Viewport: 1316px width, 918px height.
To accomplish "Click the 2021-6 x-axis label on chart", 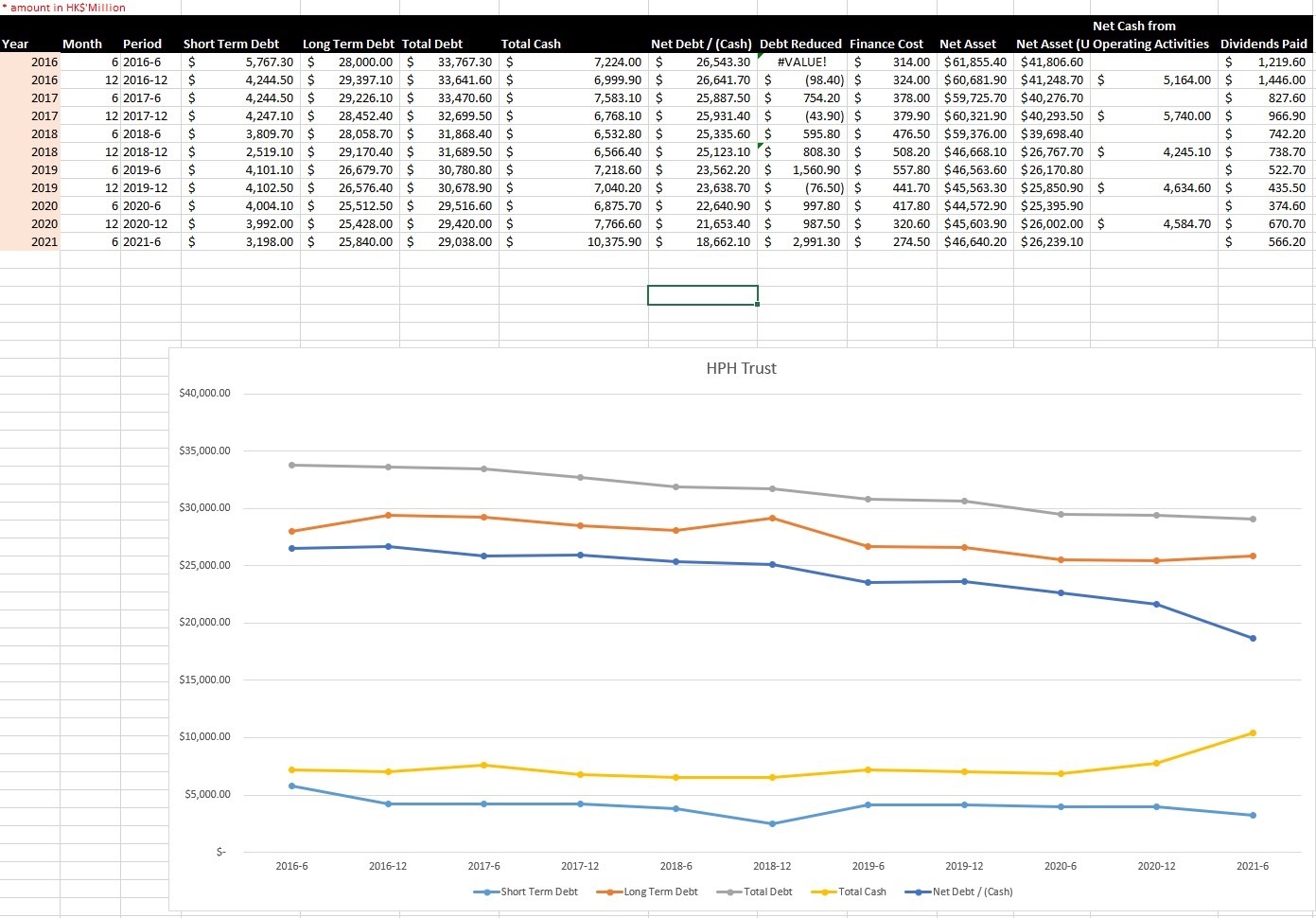I will (x=1253, y=866).
